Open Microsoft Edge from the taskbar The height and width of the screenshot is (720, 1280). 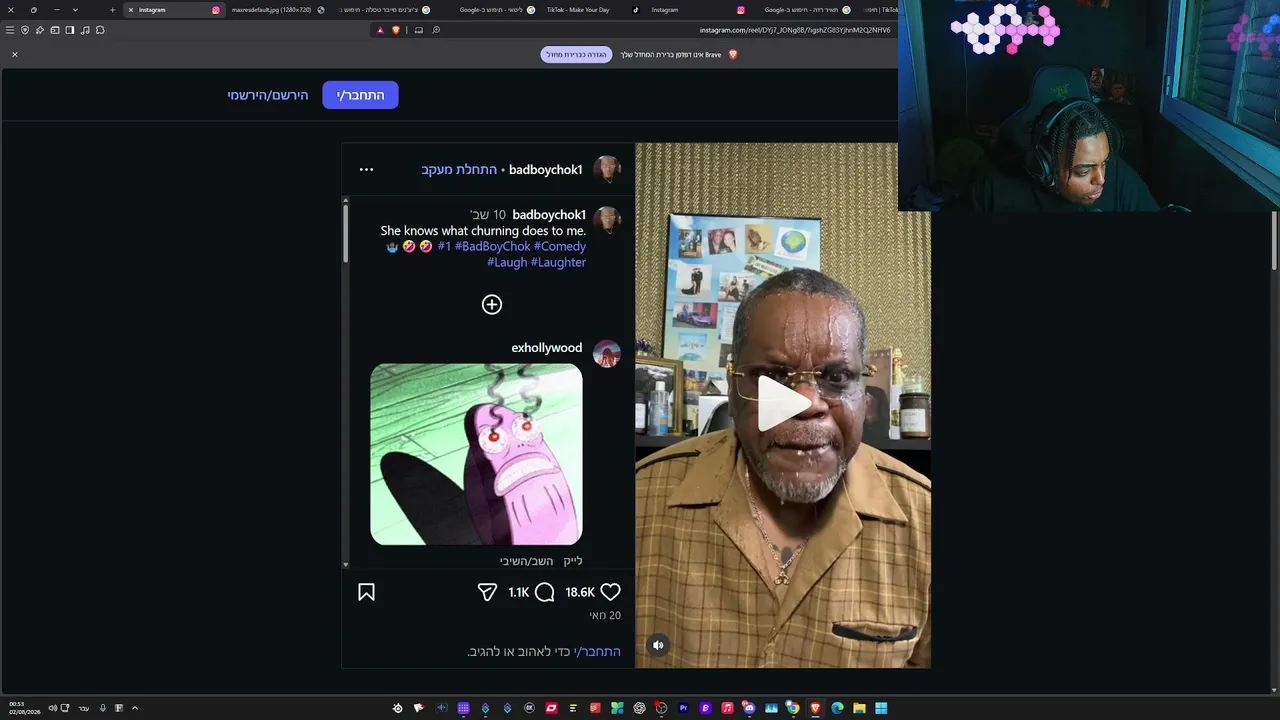(837, 708)
